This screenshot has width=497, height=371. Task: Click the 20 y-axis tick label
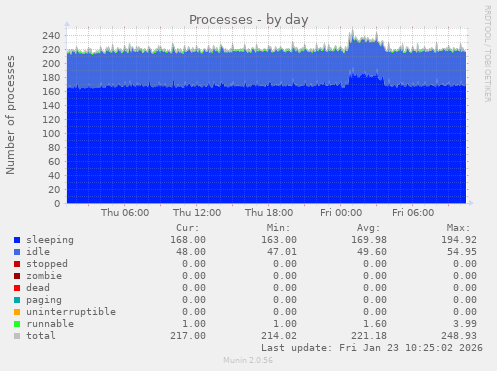pos(54,190)
